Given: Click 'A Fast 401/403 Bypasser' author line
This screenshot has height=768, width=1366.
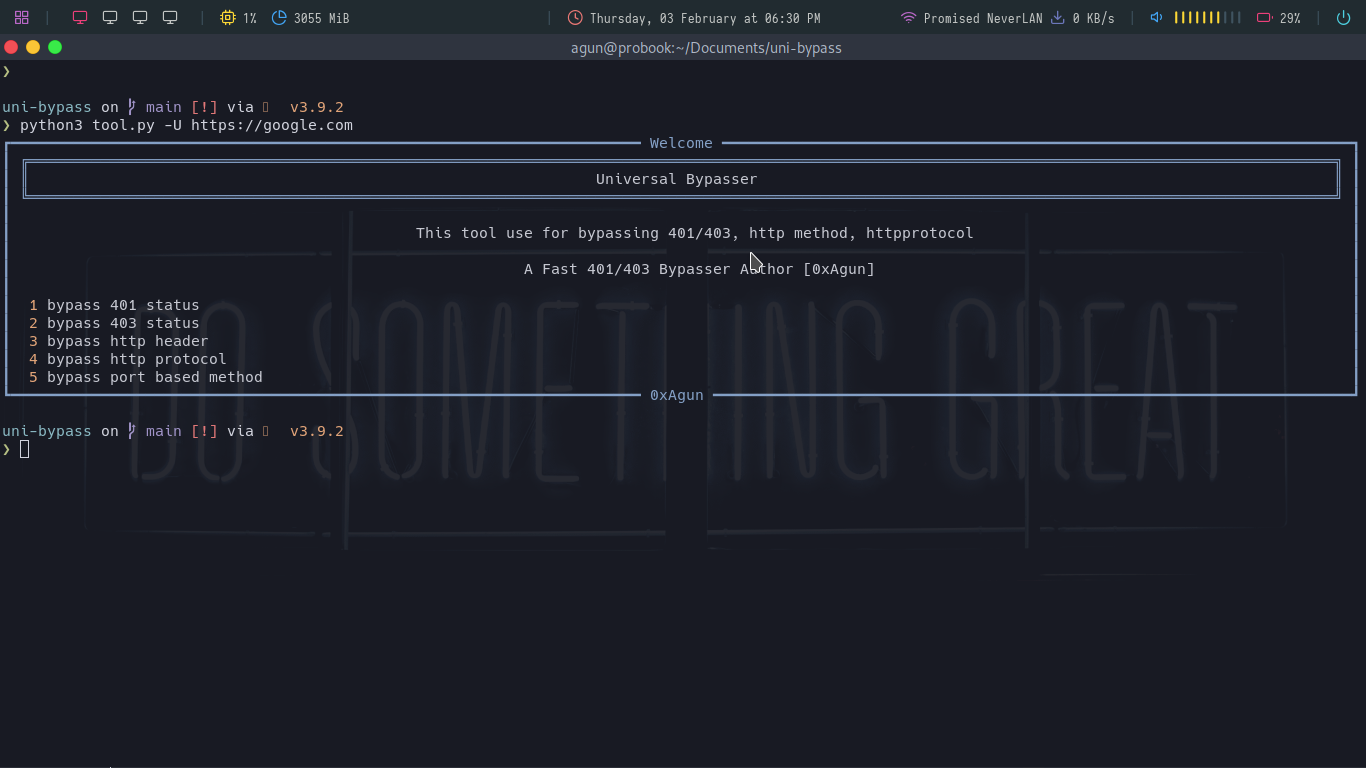Looking at the screenshot, I should pyautogui.click(x=699, y=269).
